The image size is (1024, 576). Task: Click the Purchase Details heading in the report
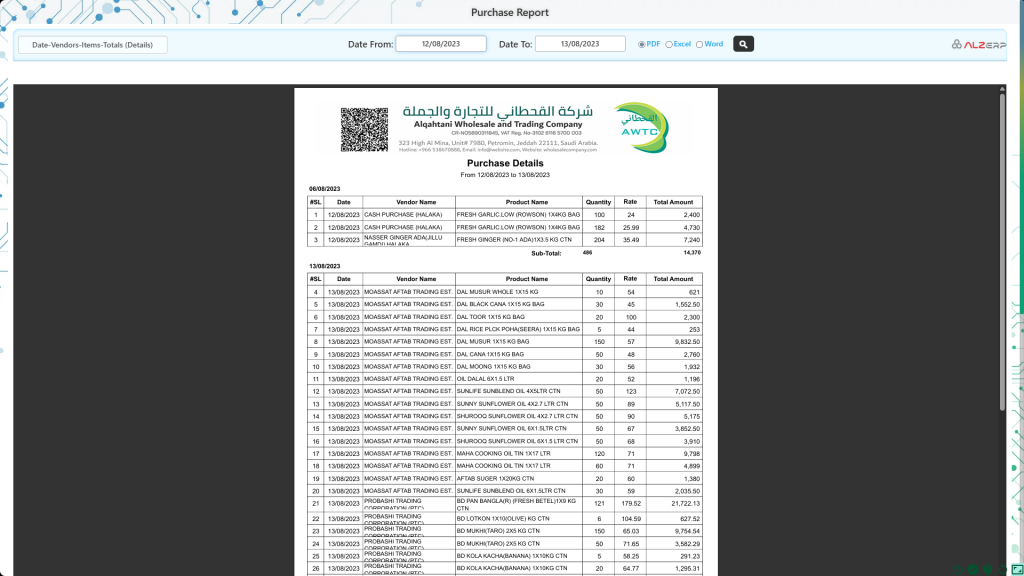pyautogui.click(x=505, y=163)
